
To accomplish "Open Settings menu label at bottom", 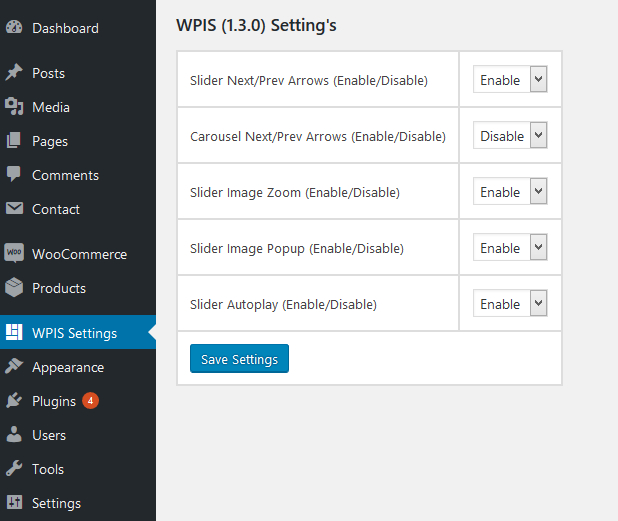I will [x=56, y=503].
